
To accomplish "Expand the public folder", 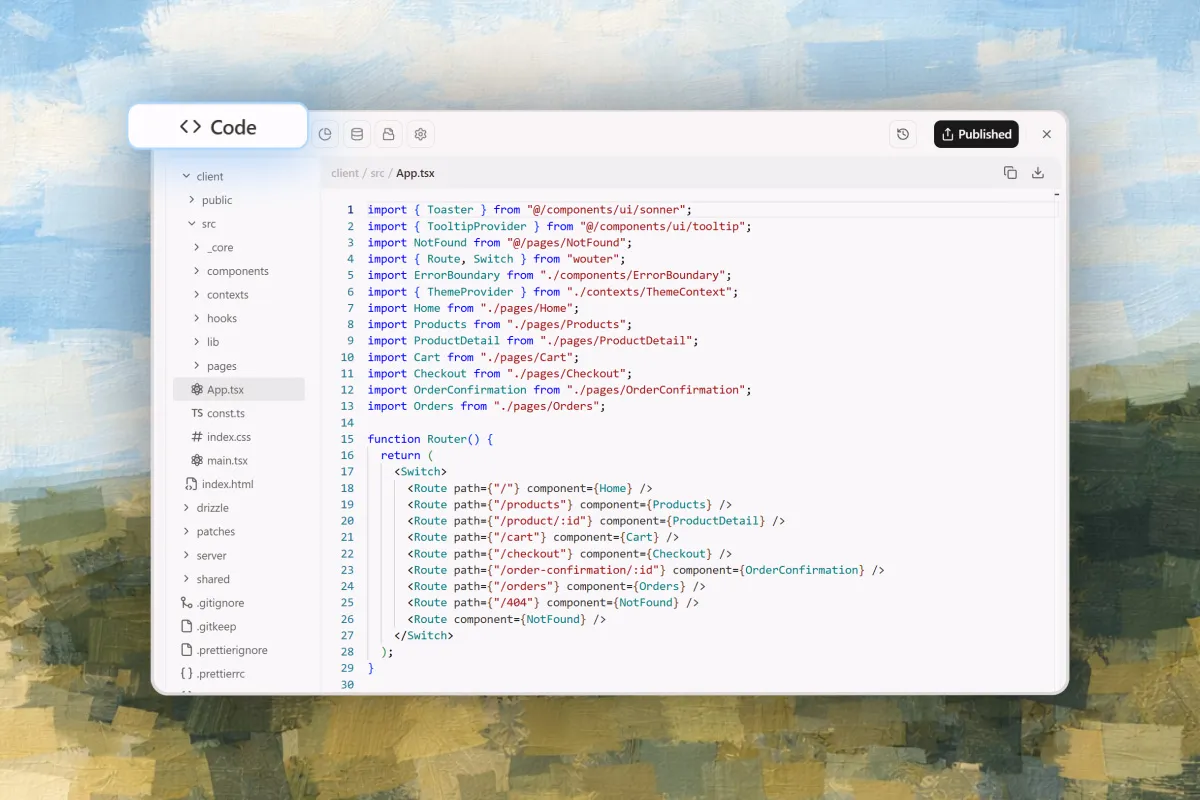I will (216, 200).
